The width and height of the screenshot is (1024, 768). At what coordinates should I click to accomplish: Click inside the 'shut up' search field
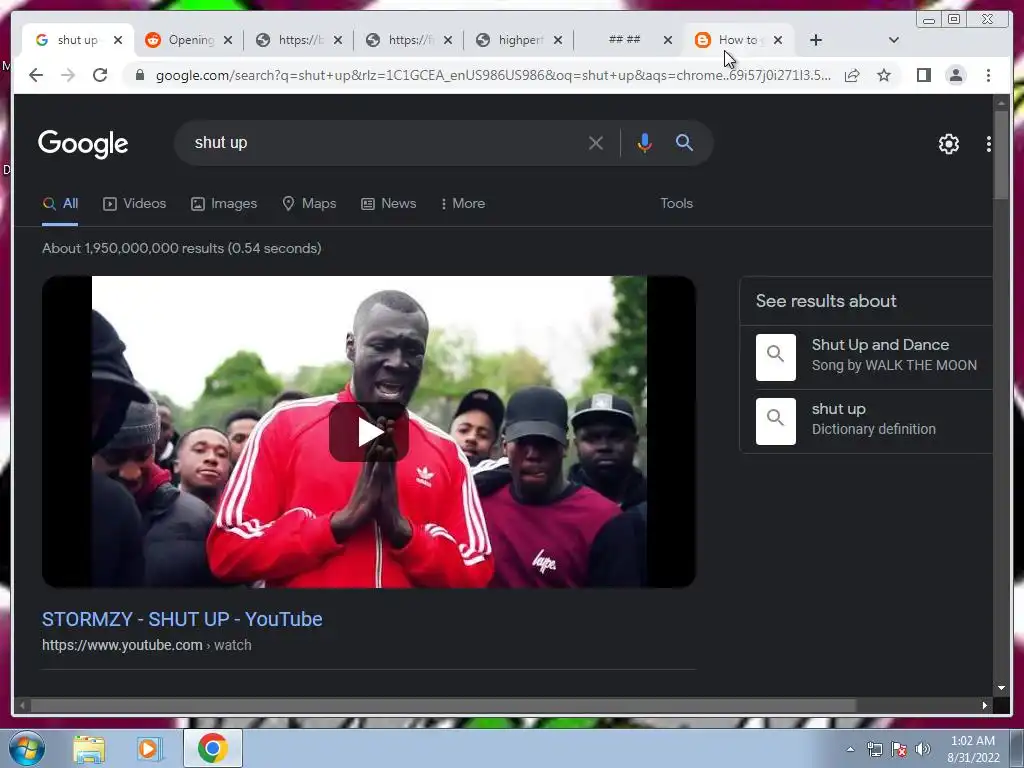pyautogui.click(x=385, y=143)
